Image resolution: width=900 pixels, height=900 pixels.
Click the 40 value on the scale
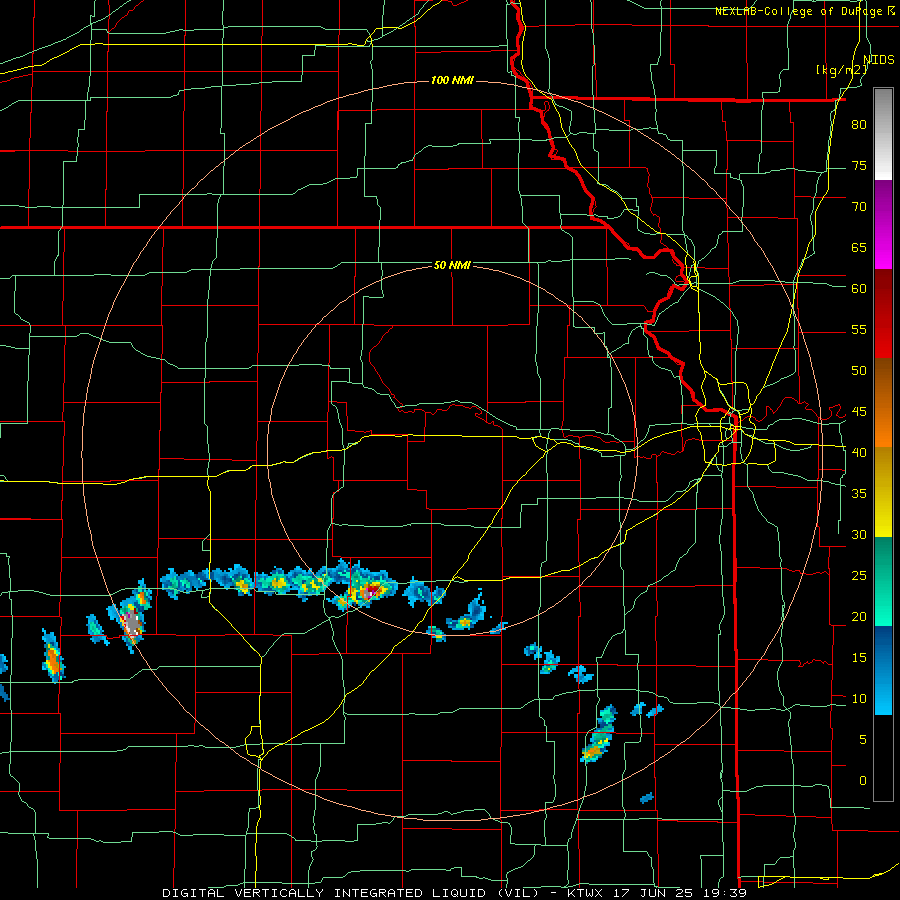[x=859, y=452]
